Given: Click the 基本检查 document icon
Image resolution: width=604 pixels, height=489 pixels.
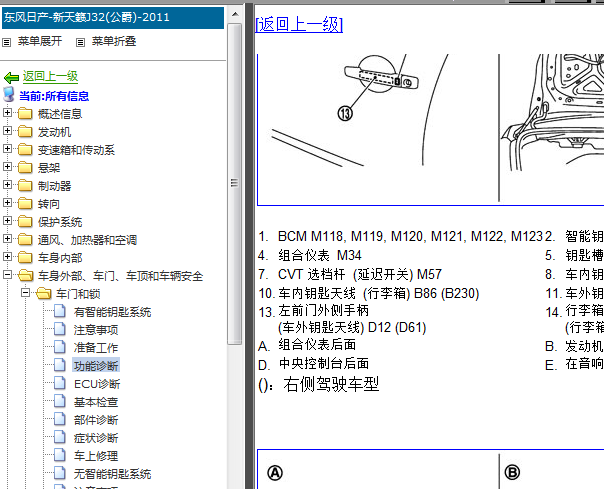Looking at the screenshot, I should pyautogui.click(x=60, y=401).
